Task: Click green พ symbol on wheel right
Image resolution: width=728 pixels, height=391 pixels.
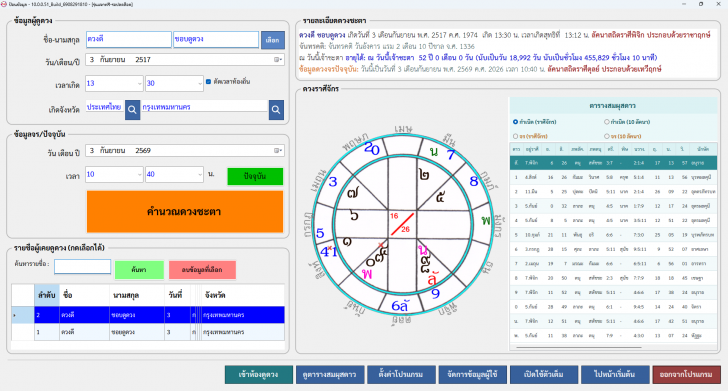Action: click(x=486, y=220)
